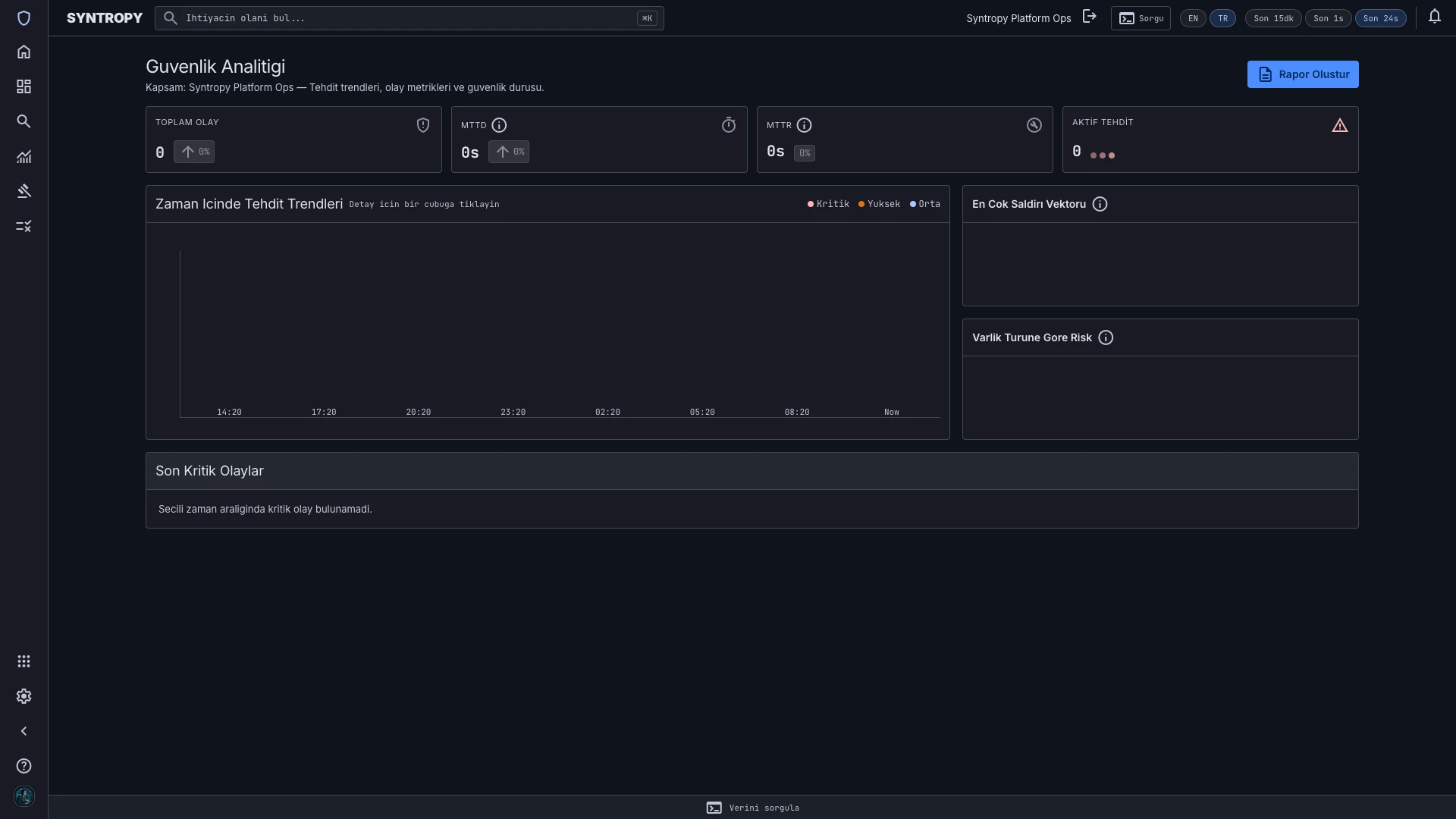Click the Zaman Icinde Tehdit Trendleri title
The image size is (1456, 819).
point(249,204)
